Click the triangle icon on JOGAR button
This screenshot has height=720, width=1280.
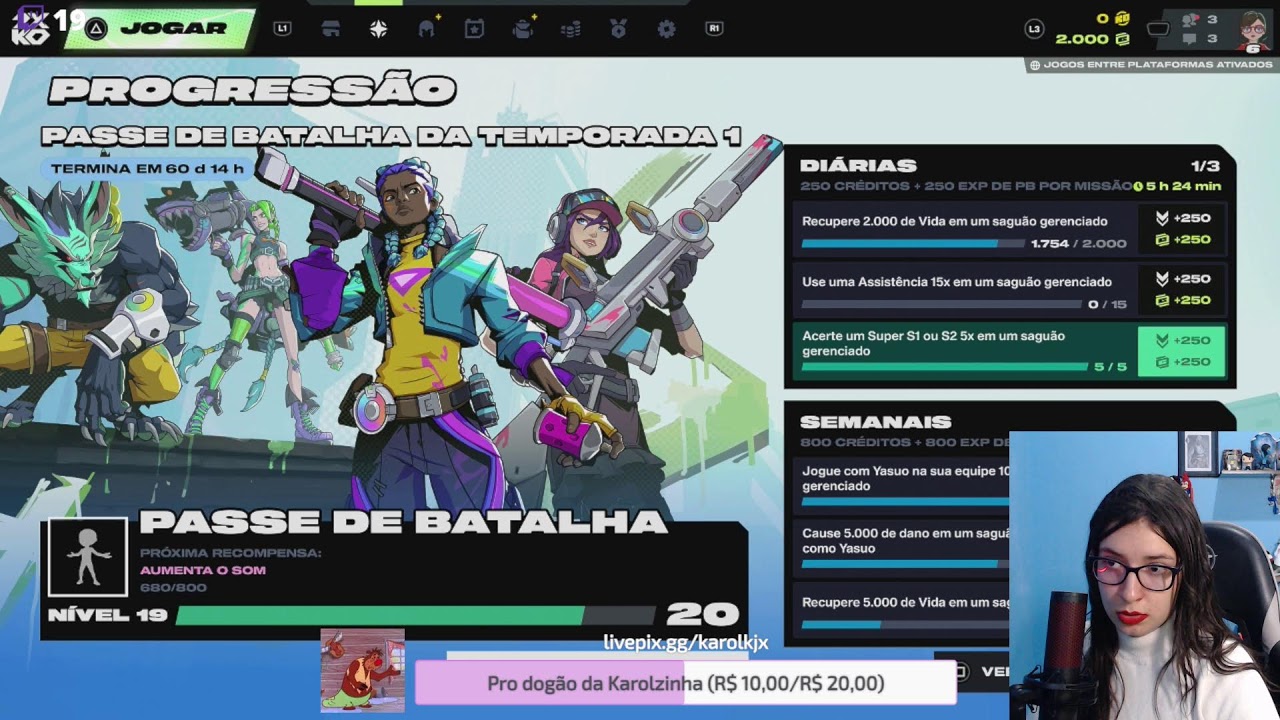tap(96, 29)
